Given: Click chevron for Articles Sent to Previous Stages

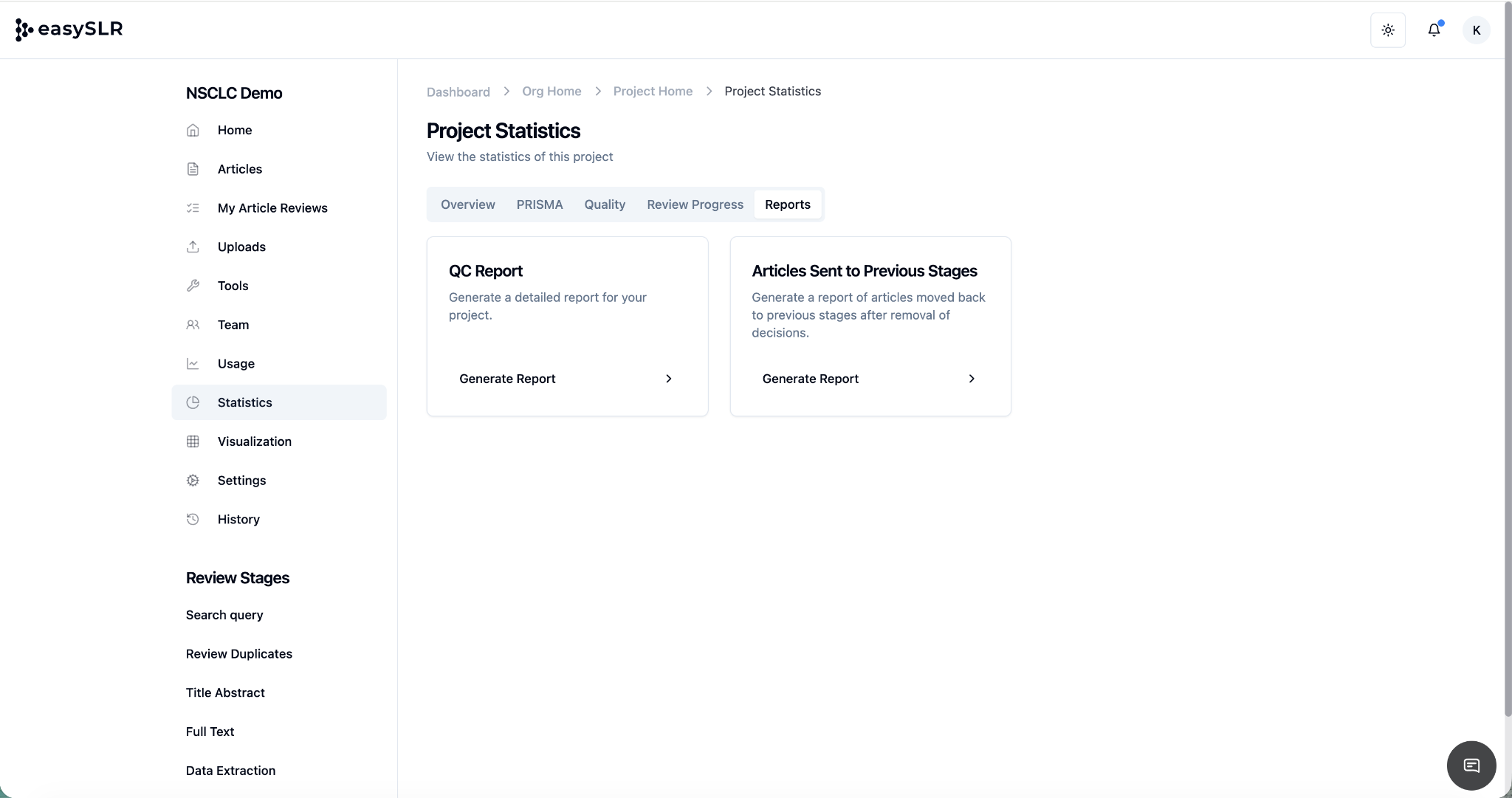Looking at the screenshot, I should pos(971,379).
